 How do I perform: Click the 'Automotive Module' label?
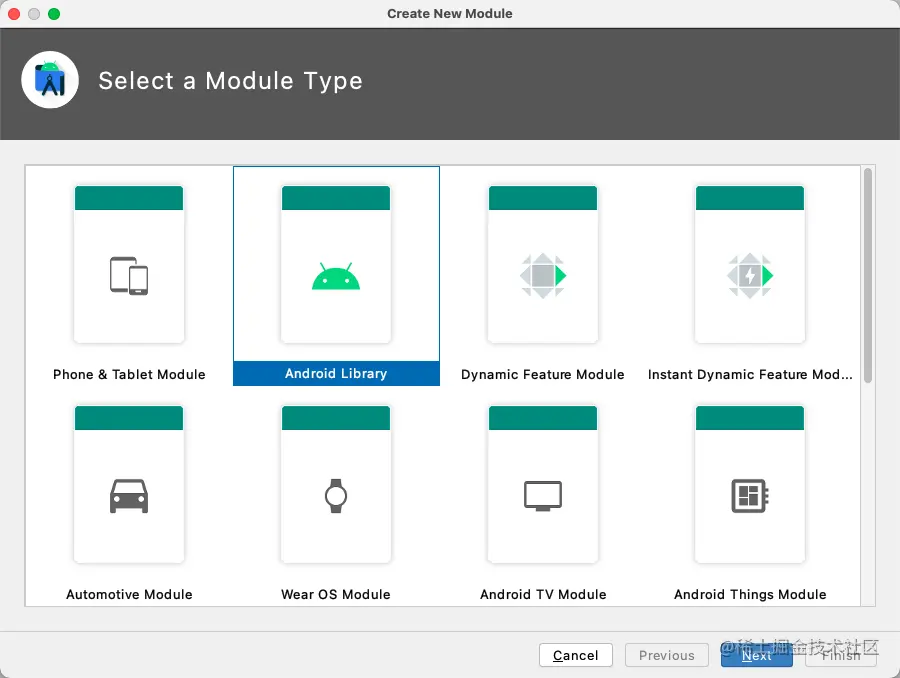(129, 594)
